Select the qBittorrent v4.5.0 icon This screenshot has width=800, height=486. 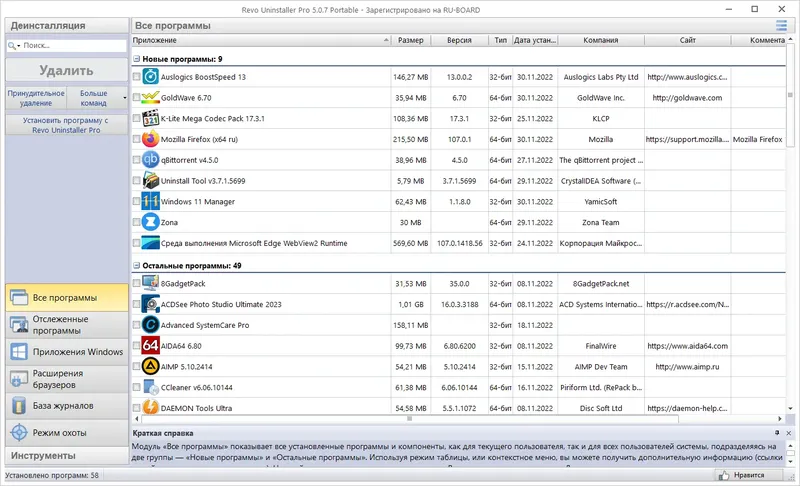(151, 160)
